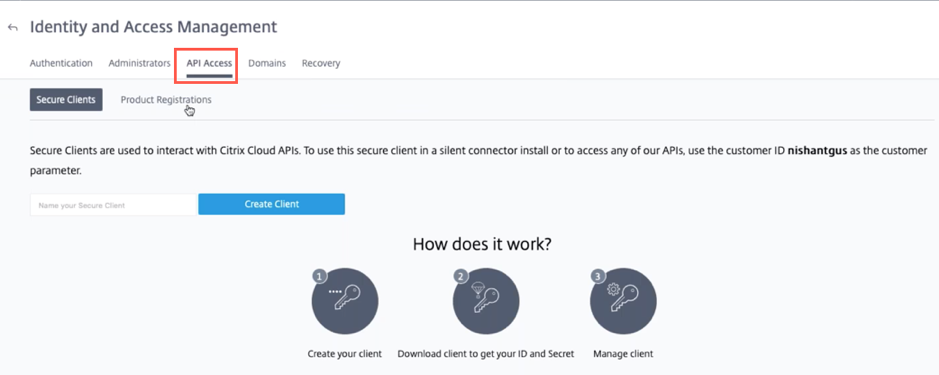Click the Create your client caption
Screen dimensions: 939x375
(345, 354)
